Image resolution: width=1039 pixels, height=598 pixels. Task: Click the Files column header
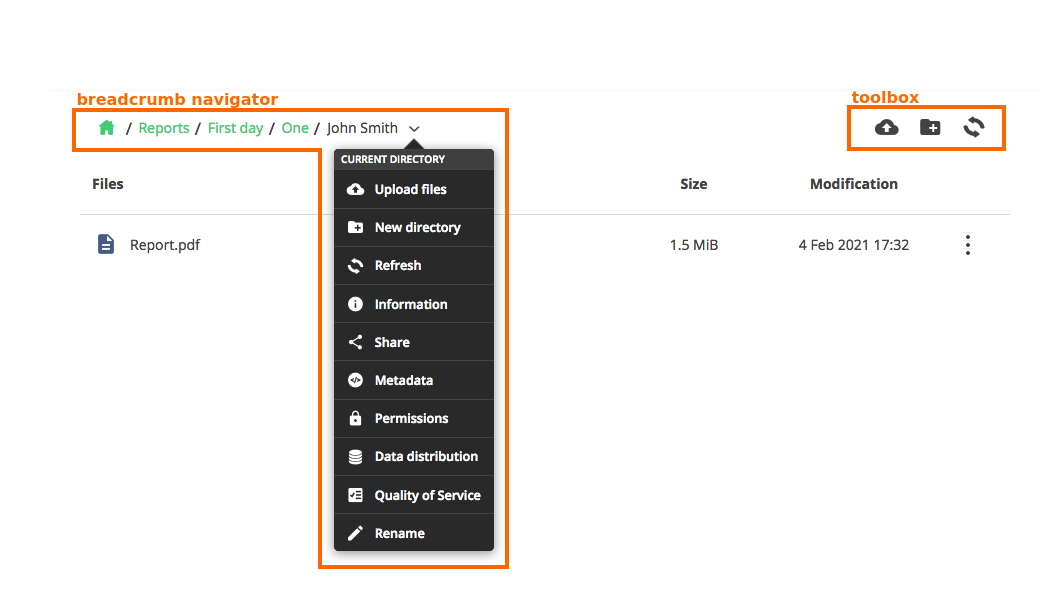click(107, 184)
